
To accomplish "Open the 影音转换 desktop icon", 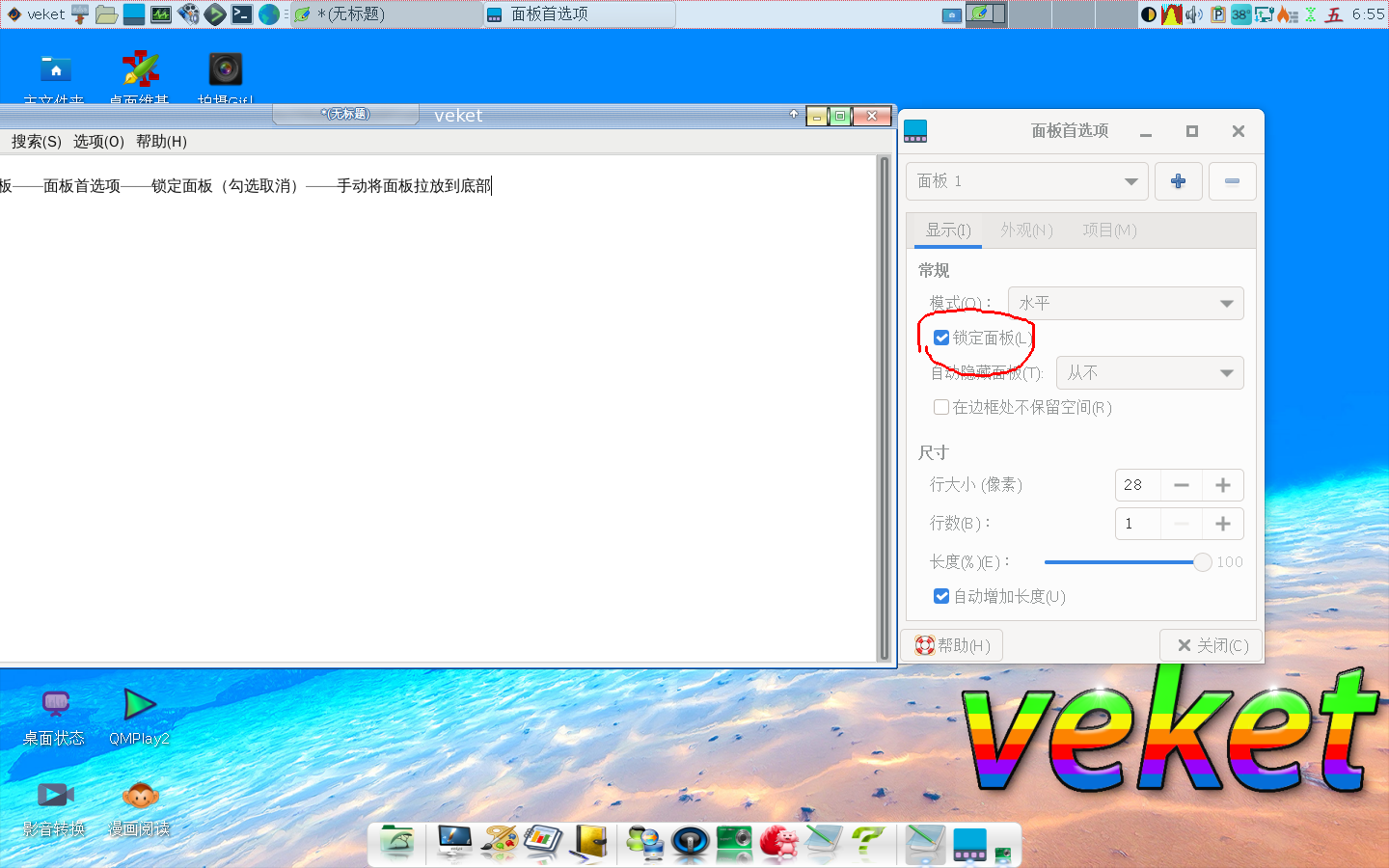I will click(55, 808).
